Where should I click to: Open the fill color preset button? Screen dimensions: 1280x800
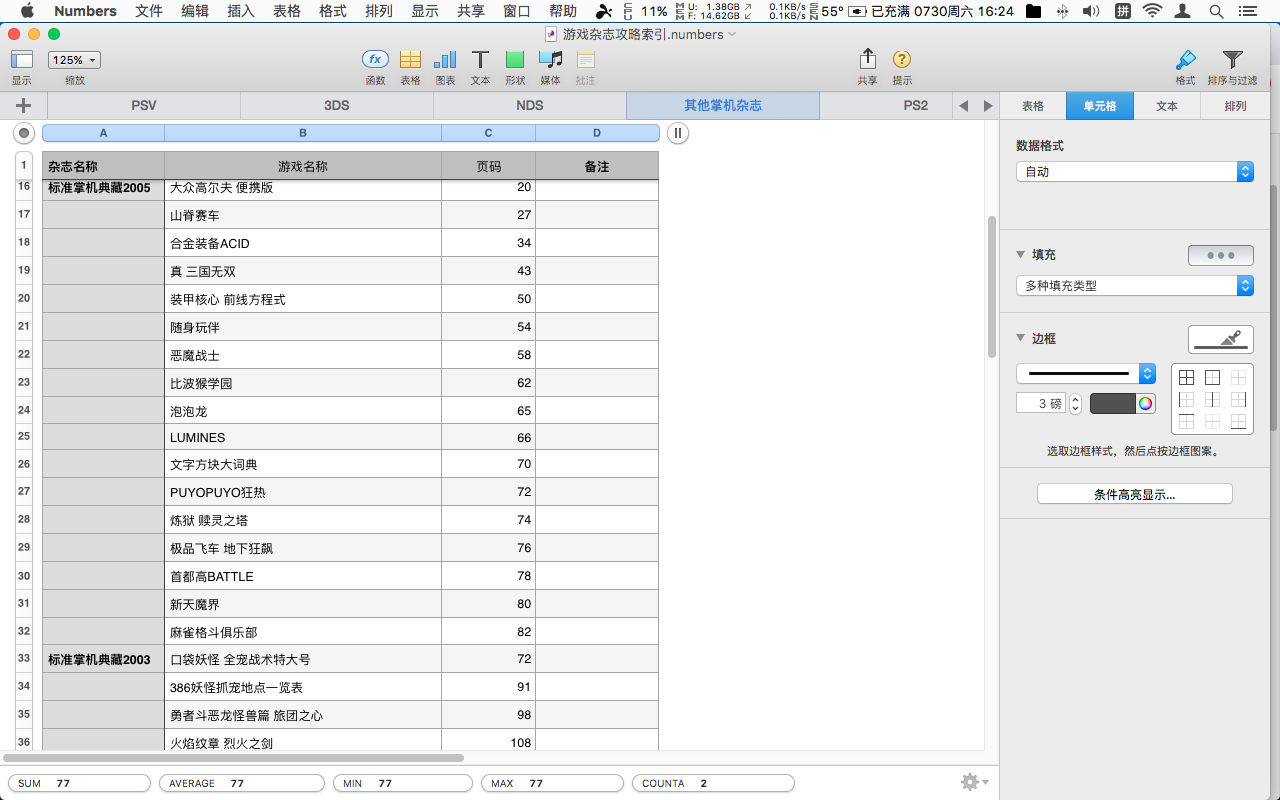(x=1220, y=255)
